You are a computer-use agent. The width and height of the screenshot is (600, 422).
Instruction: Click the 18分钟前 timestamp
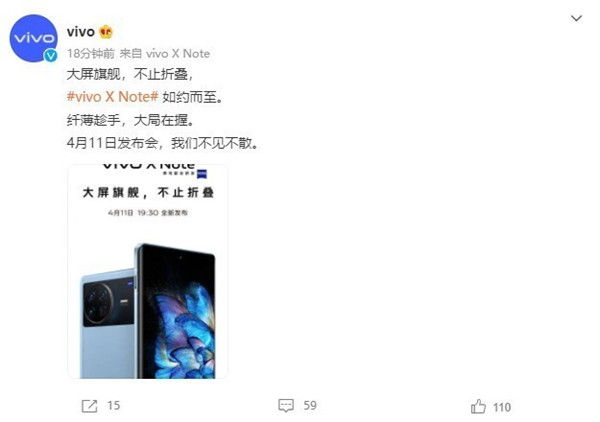(x=91, y=54)
